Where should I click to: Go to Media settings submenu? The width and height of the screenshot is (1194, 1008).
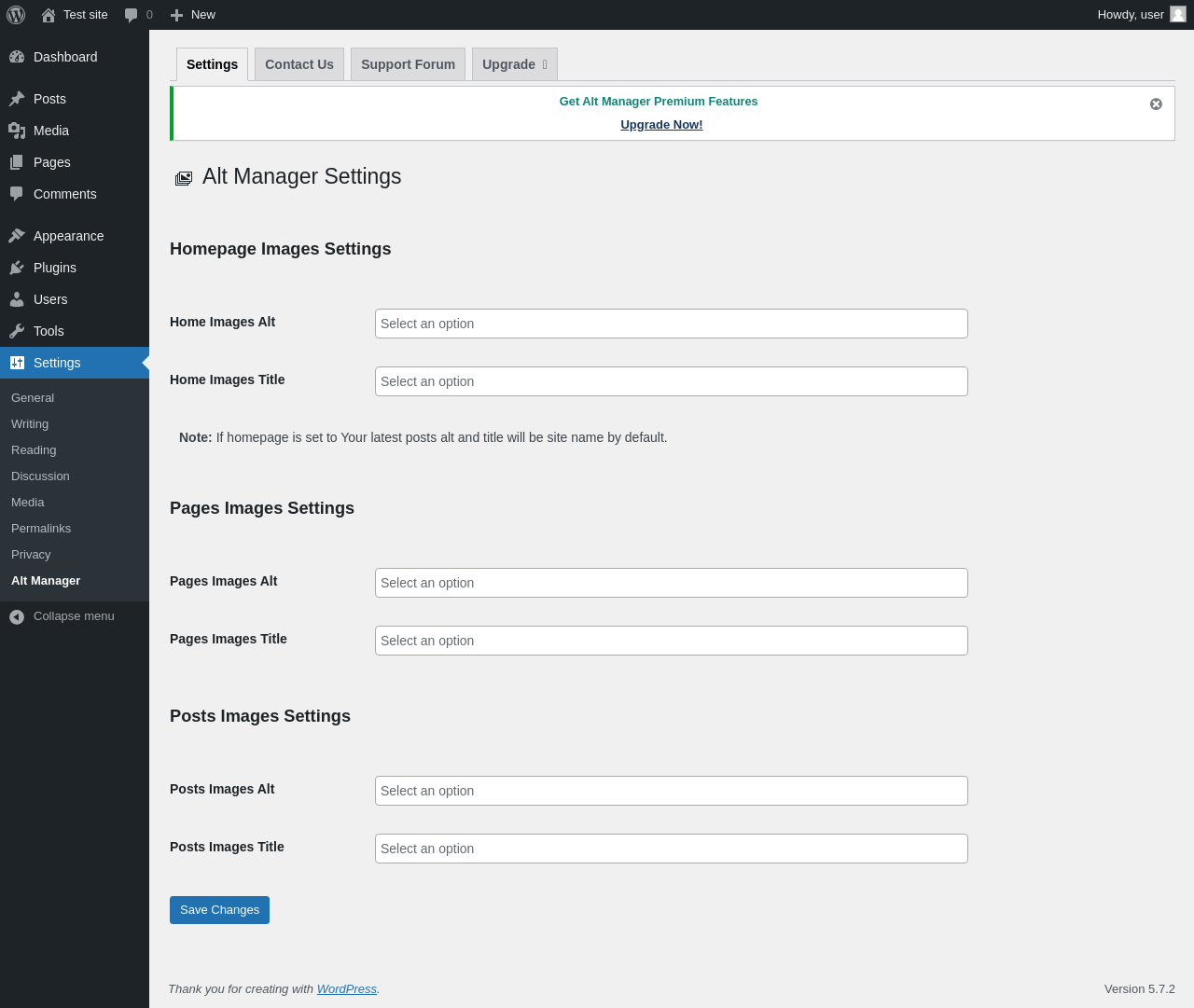(28, 502)
